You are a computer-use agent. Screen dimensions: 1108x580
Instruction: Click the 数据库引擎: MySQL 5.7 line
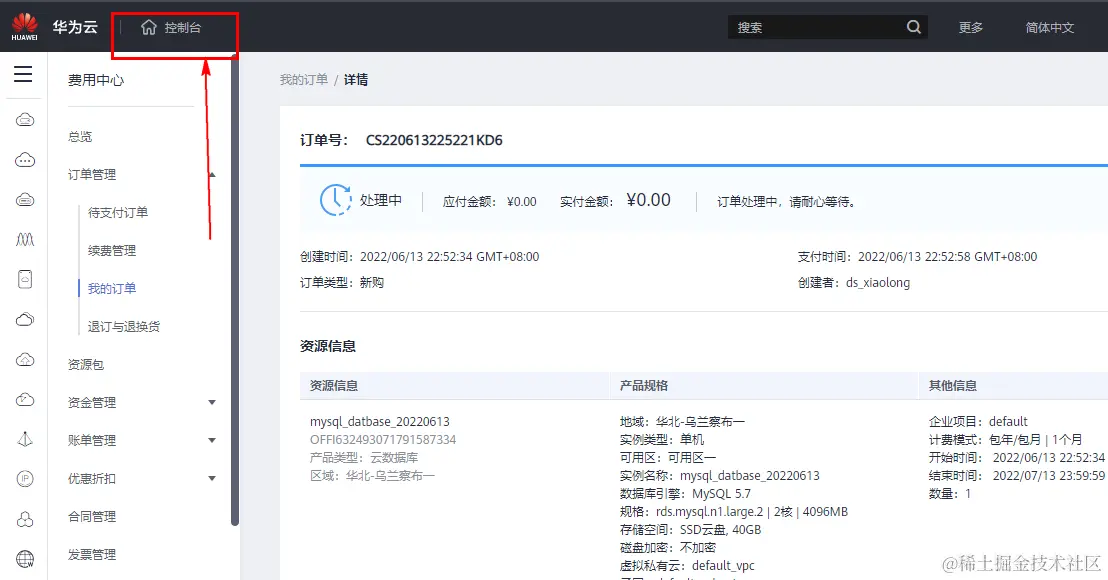[685, 494]
